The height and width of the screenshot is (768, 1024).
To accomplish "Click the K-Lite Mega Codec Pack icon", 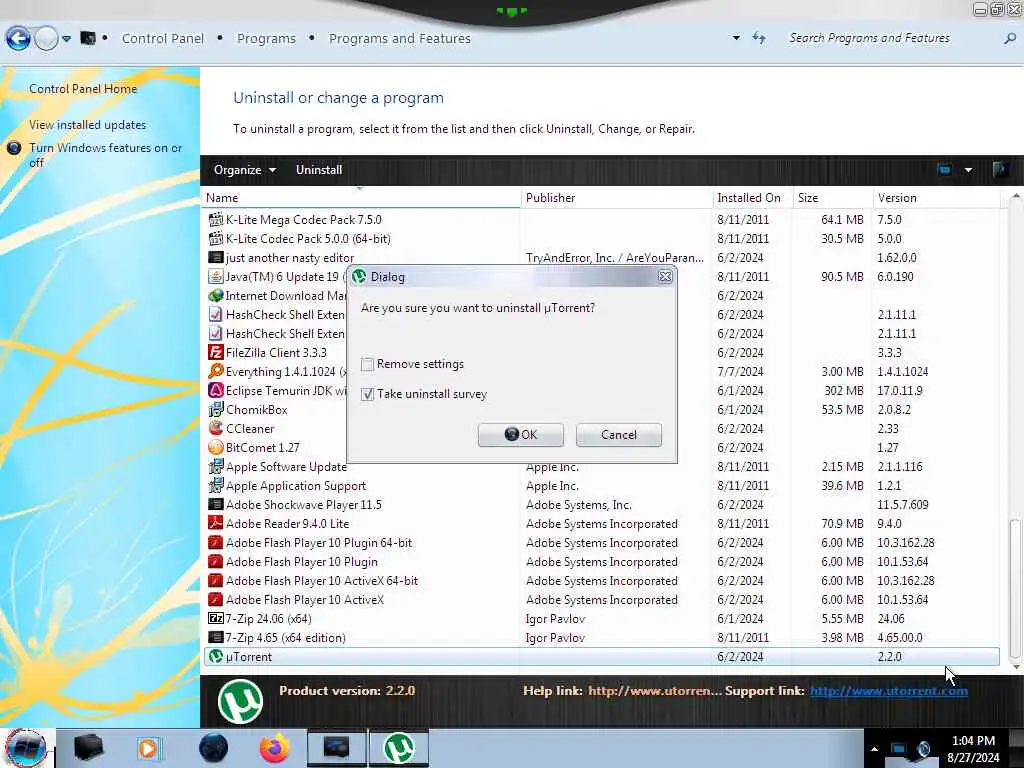I will (x=216, y=219).
